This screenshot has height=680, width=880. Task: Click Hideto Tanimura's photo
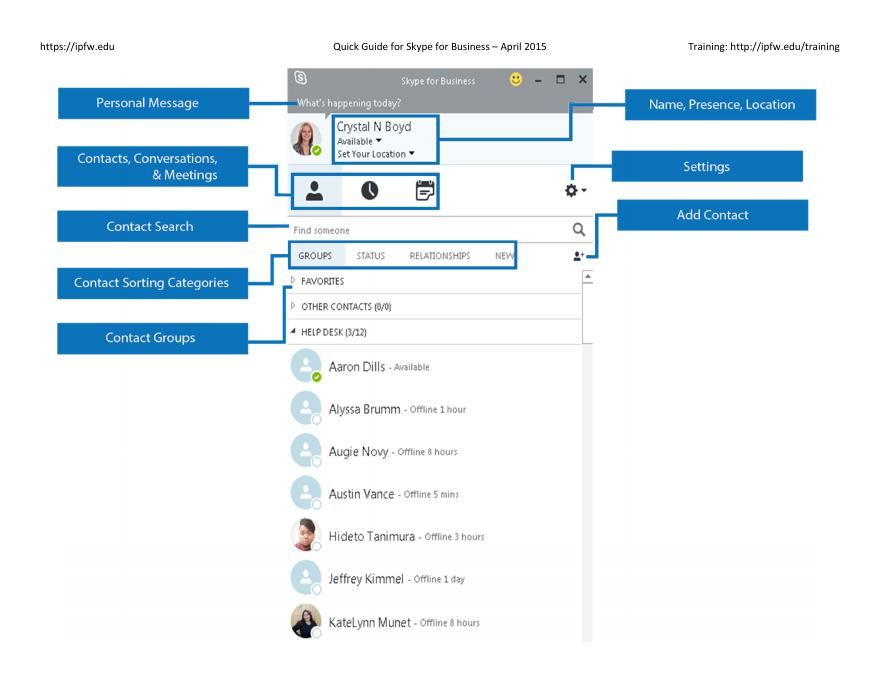click(x=306, y=535)
